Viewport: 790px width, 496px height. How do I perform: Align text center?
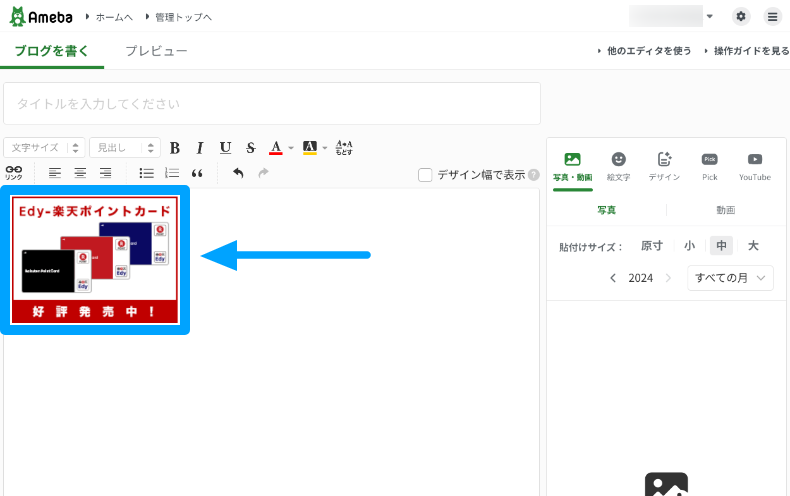coord(80,173)
